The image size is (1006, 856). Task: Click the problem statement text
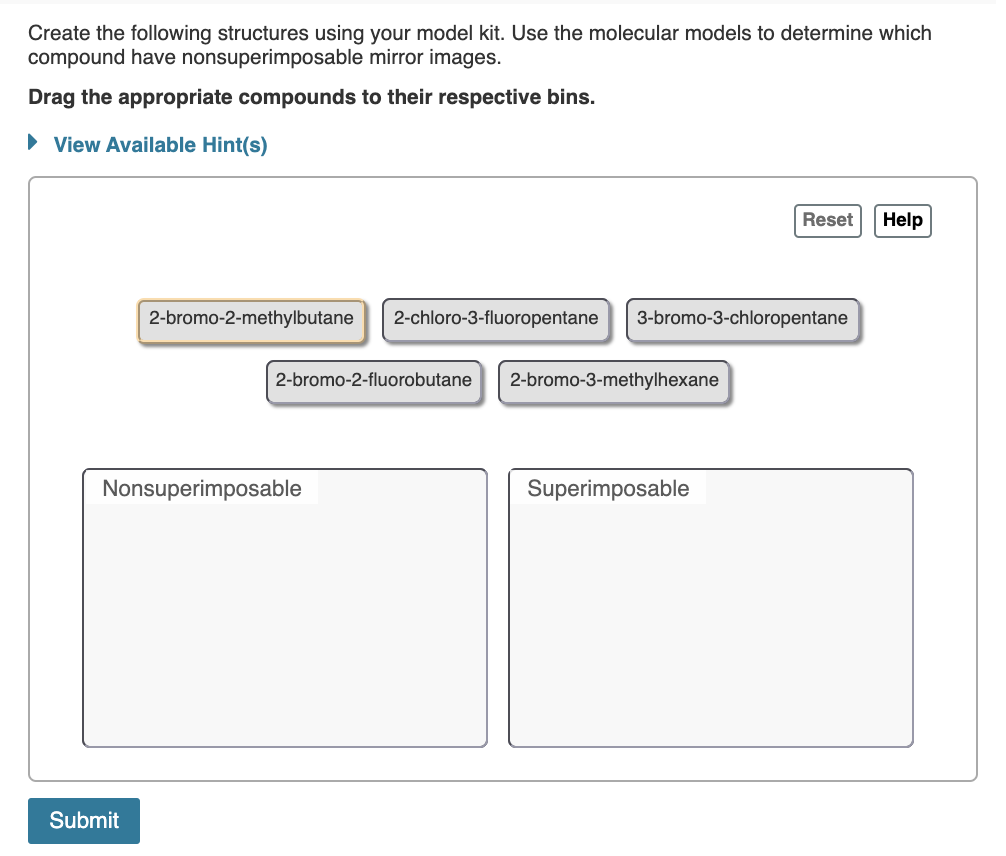[x=480, y=45]
